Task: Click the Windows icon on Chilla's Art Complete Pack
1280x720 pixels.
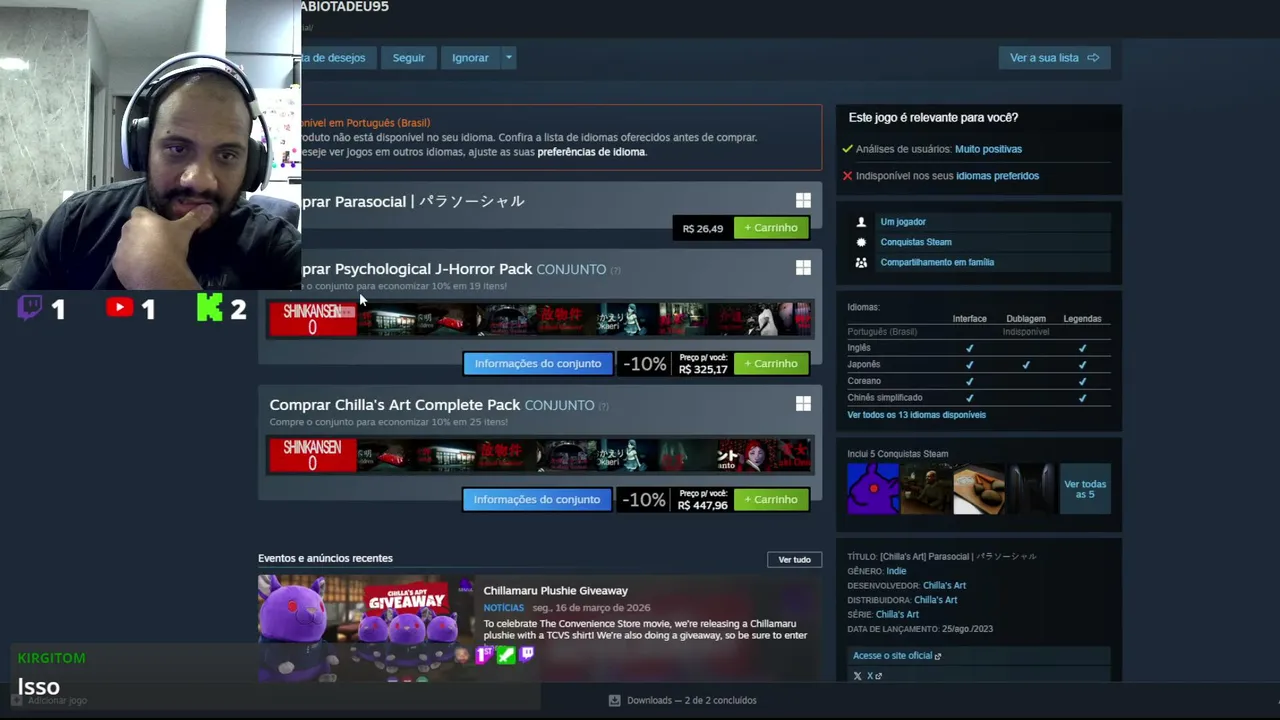Action: 803,404
